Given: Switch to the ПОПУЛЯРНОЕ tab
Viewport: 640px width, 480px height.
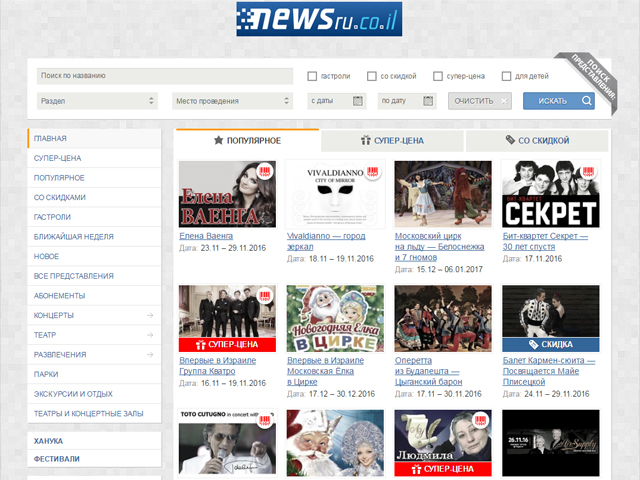Looking at the screenshot, I should (247, 140).
